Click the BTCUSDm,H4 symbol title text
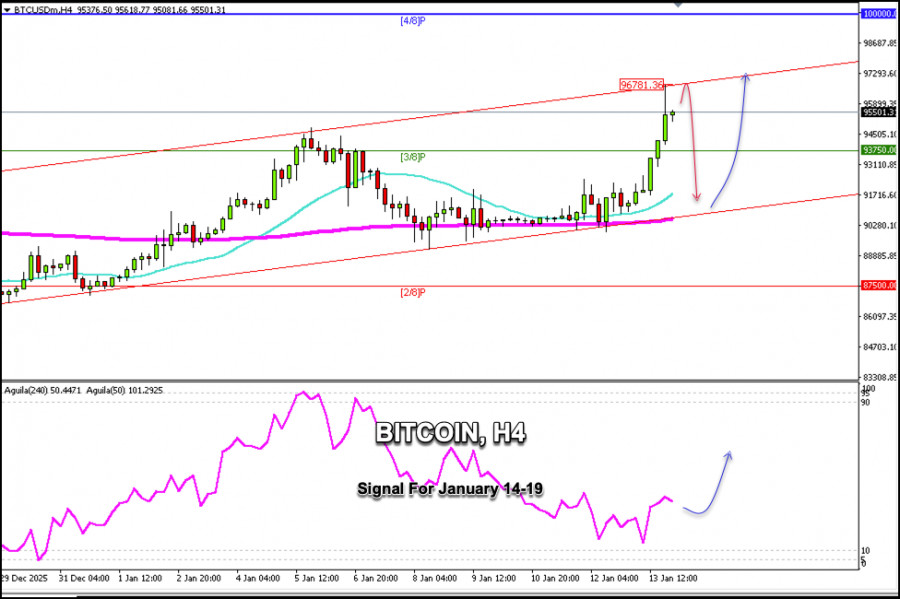Viewport: 900px width, 599px height. tap(43, 10)
